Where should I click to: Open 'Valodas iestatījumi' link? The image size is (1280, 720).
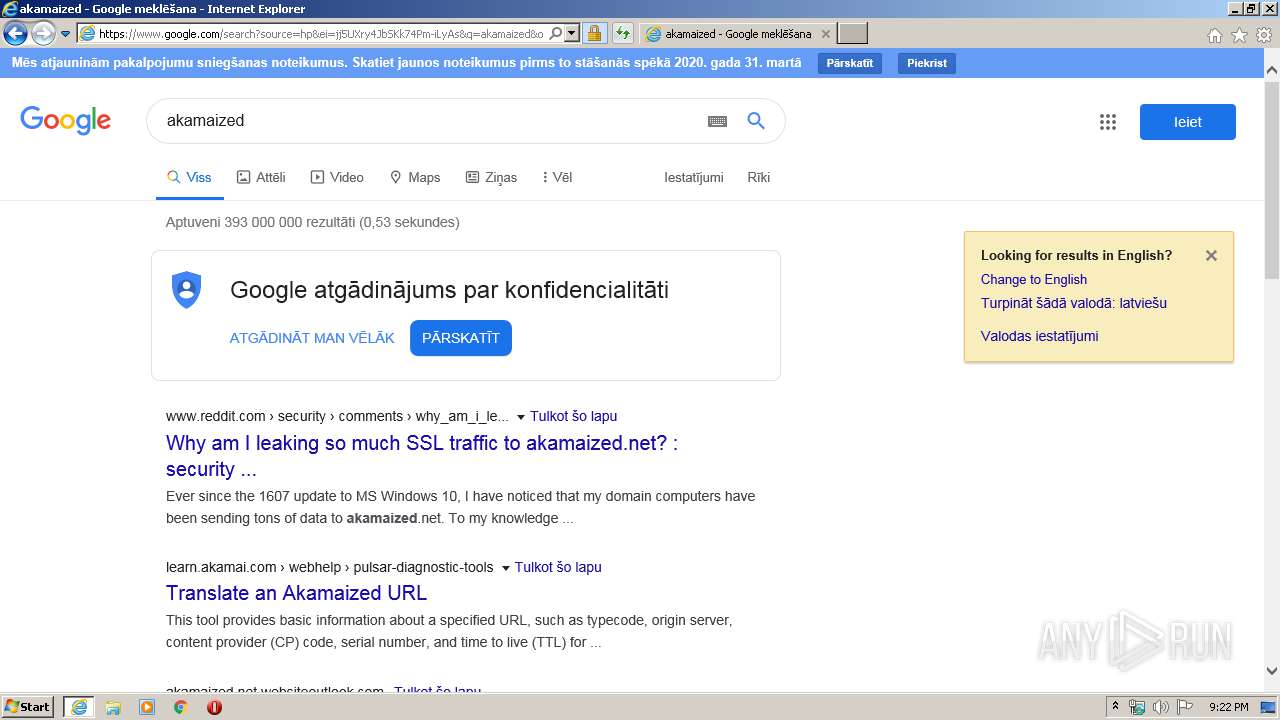[1040, 336]
